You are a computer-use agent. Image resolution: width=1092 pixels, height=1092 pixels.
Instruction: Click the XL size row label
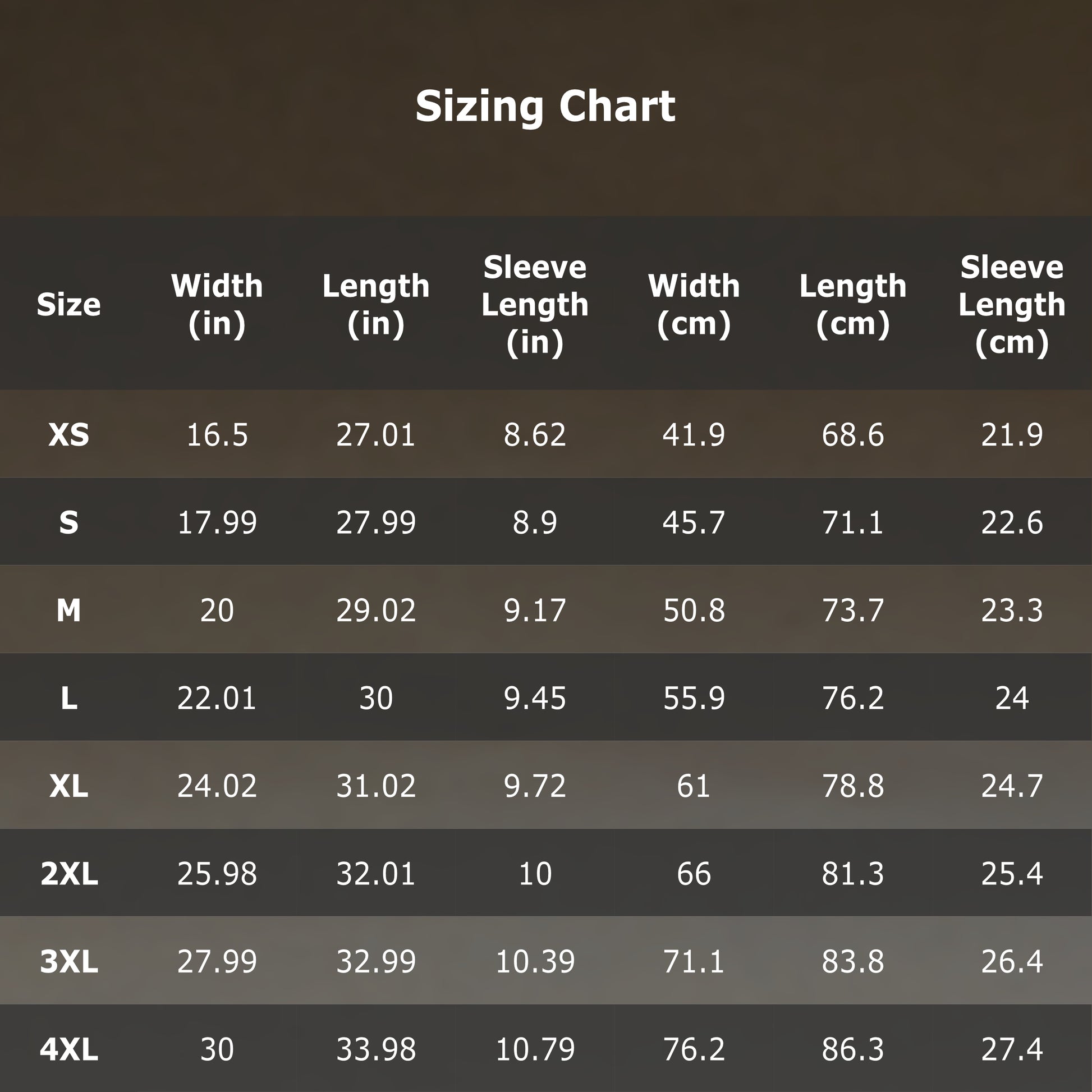[68, 786]
